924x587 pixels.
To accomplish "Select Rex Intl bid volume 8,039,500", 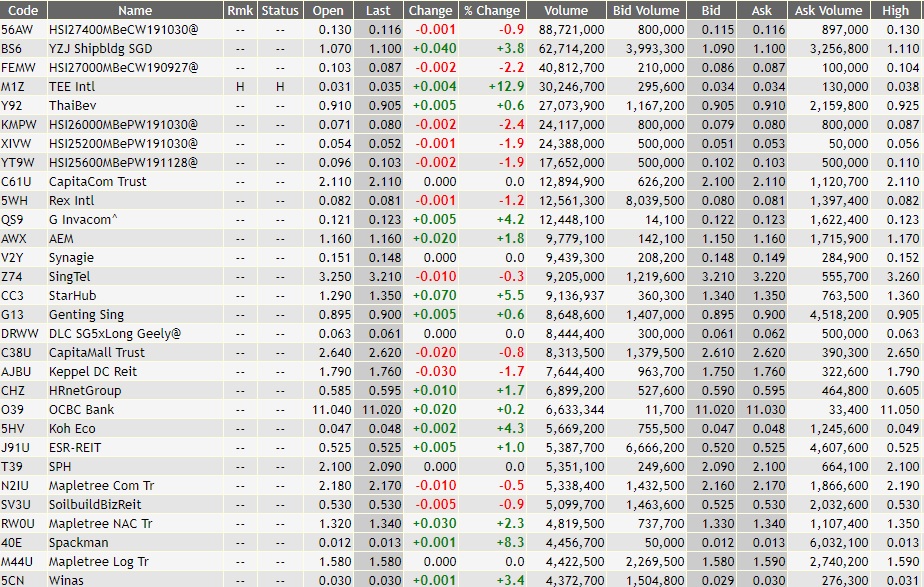I will (655, 200).
